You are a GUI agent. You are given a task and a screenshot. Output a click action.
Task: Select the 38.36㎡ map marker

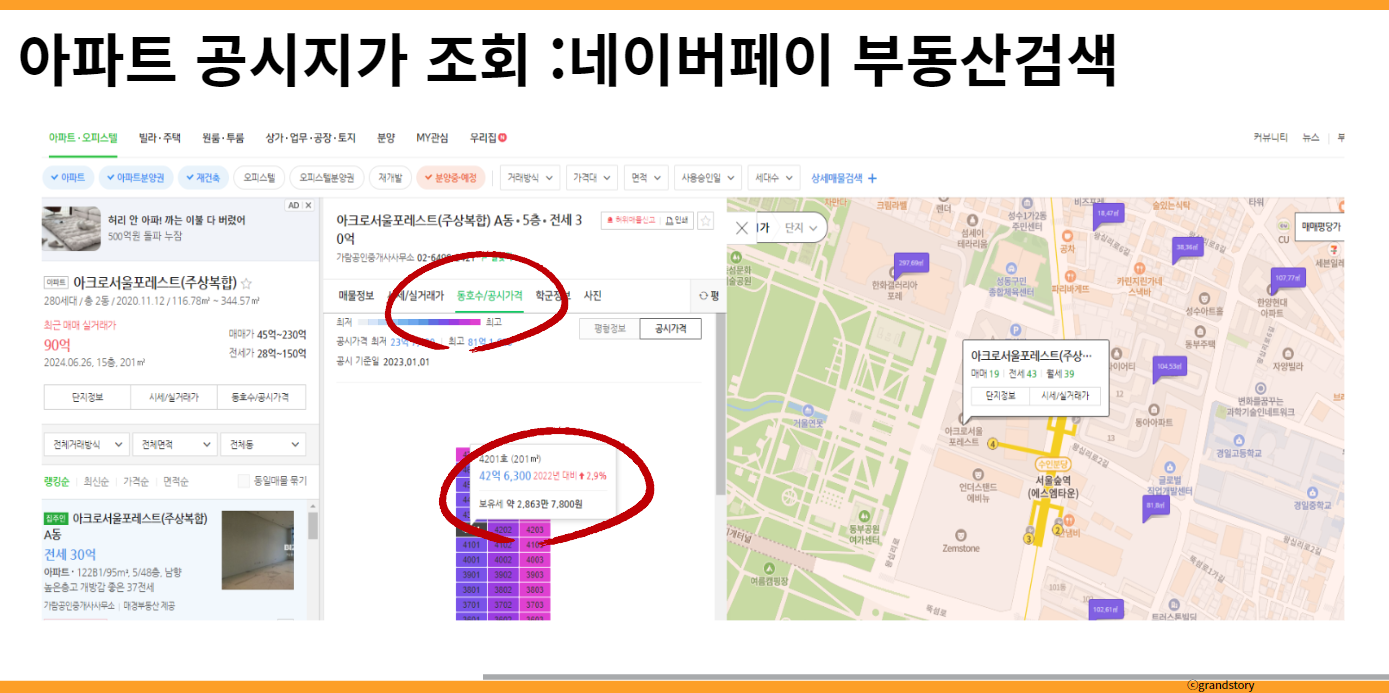pos(1187,247)
